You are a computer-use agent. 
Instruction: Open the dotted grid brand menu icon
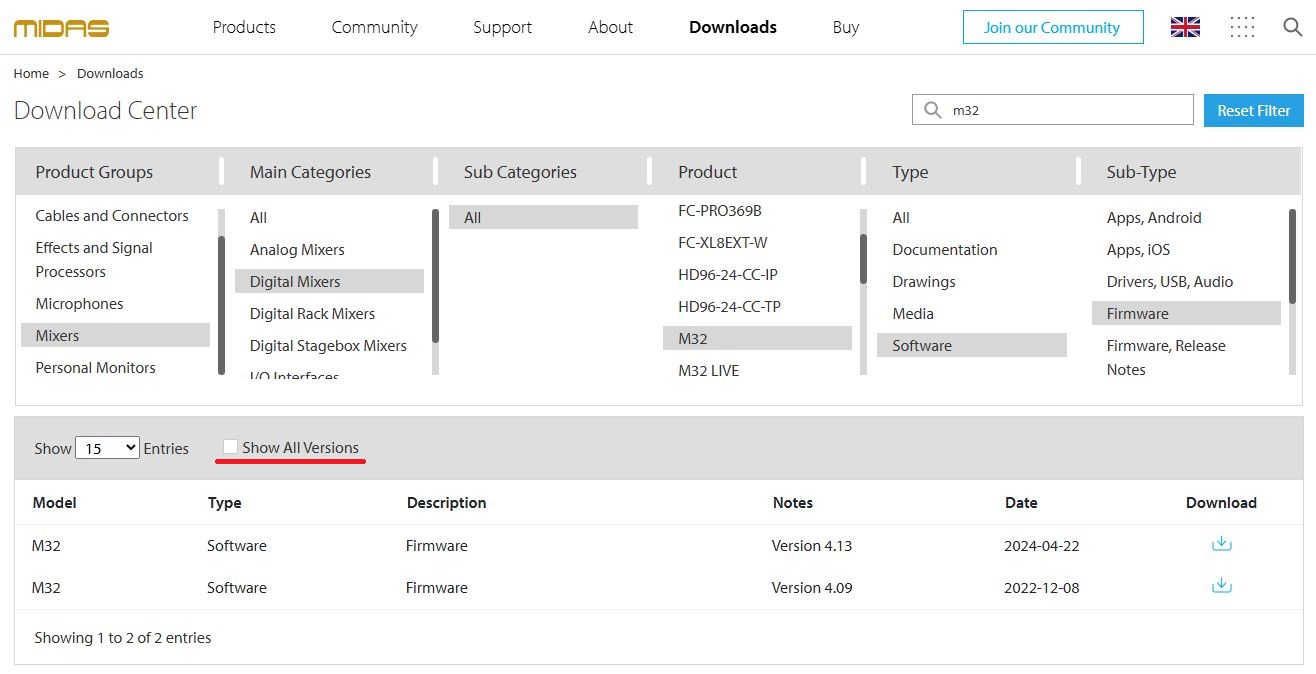click(x=1242, y=27)
